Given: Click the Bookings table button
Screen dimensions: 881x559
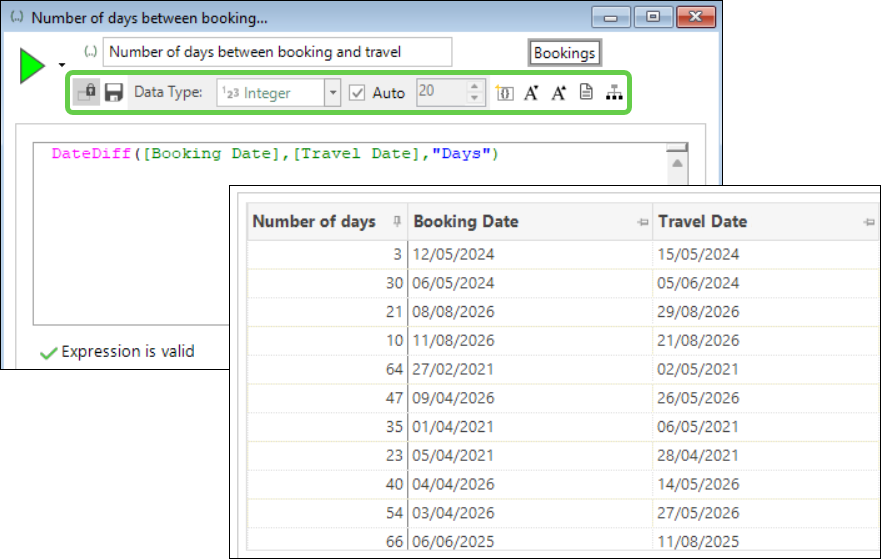Looking at the screenshot, I should coord(564,53).
